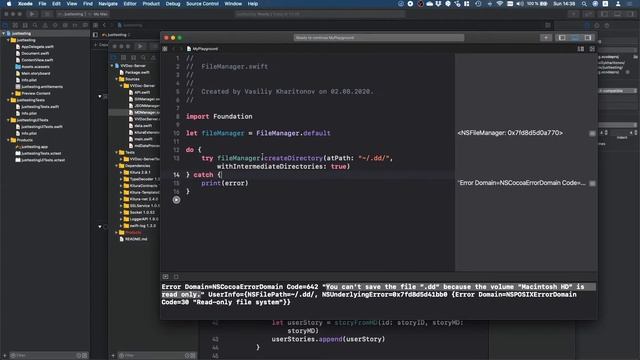Viewport: 640px width, 360px height.
Task: Open source control navigator icon
Action: (x=15, y=25)
